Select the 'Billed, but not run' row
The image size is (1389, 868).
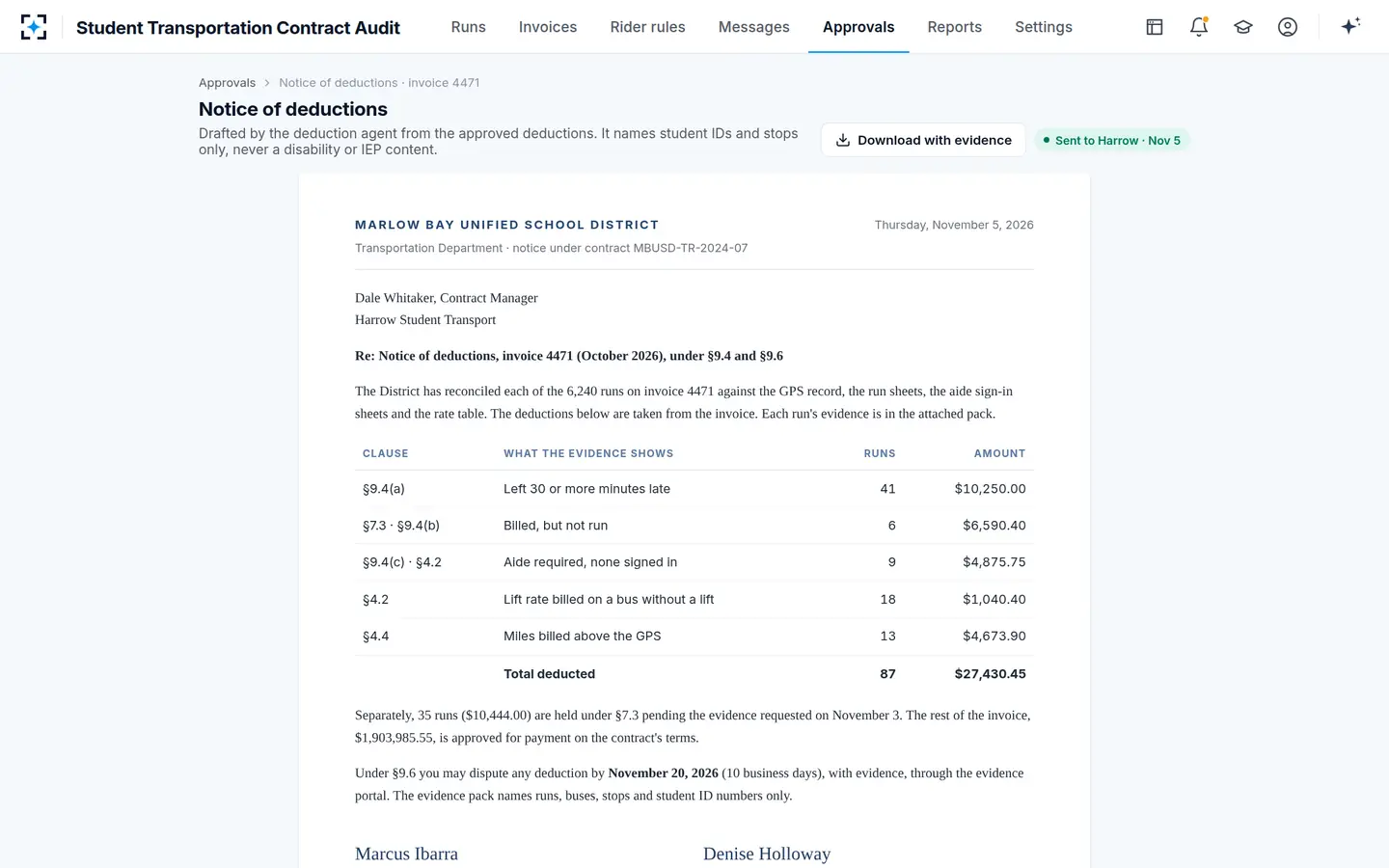(694, 526)
